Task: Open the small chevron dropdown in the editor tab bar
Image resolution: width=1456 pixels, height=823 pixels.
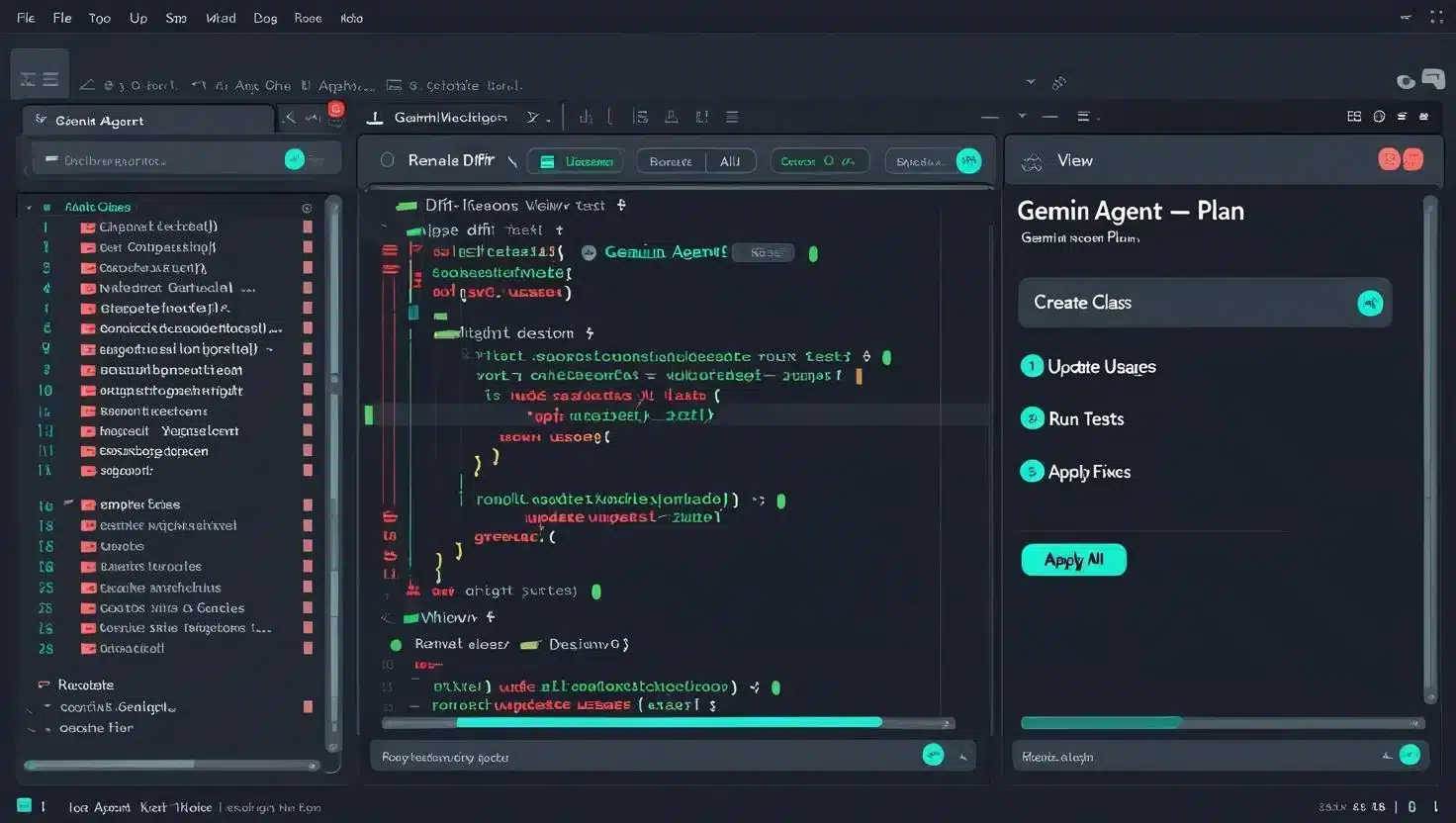Action: tap(1022, 116)
